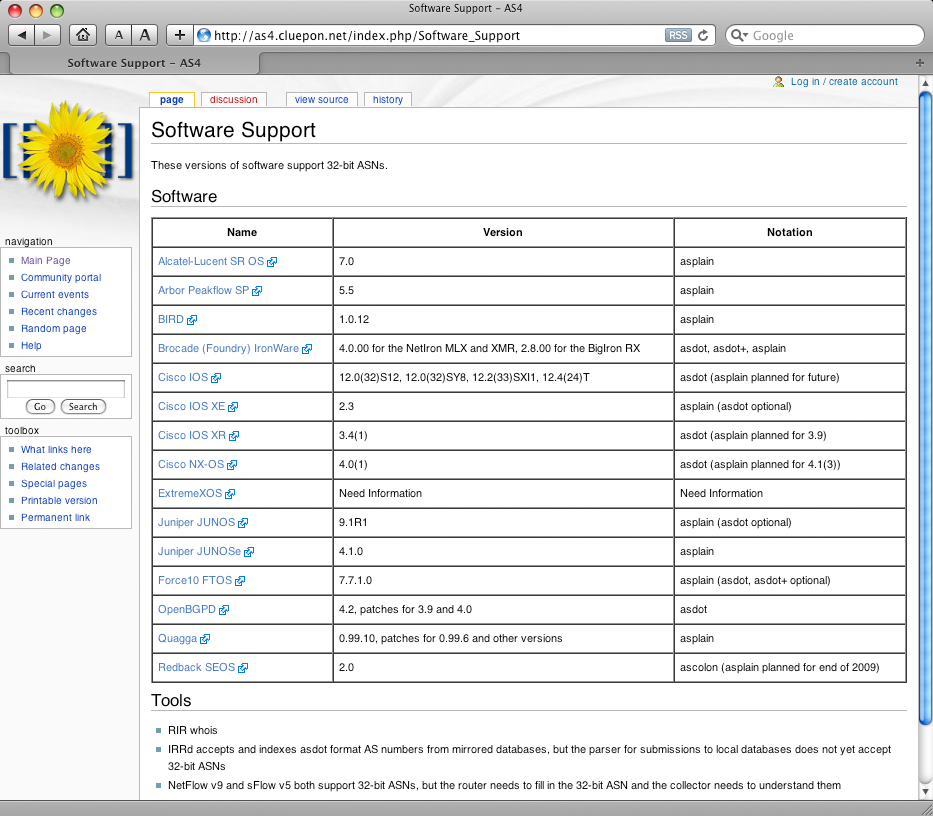
Task: Open the new tab plus button
Action: [x=919, y=62]
